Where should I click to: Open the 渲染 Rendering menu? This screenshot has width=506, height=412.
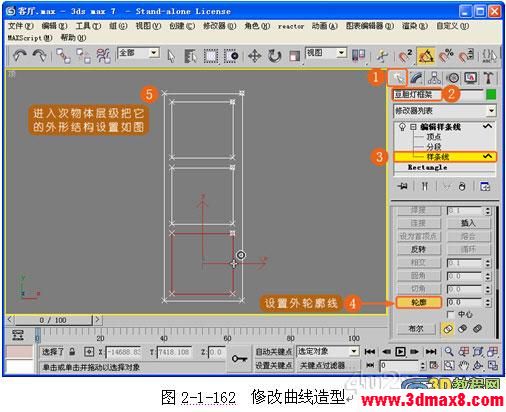point(415,26)
